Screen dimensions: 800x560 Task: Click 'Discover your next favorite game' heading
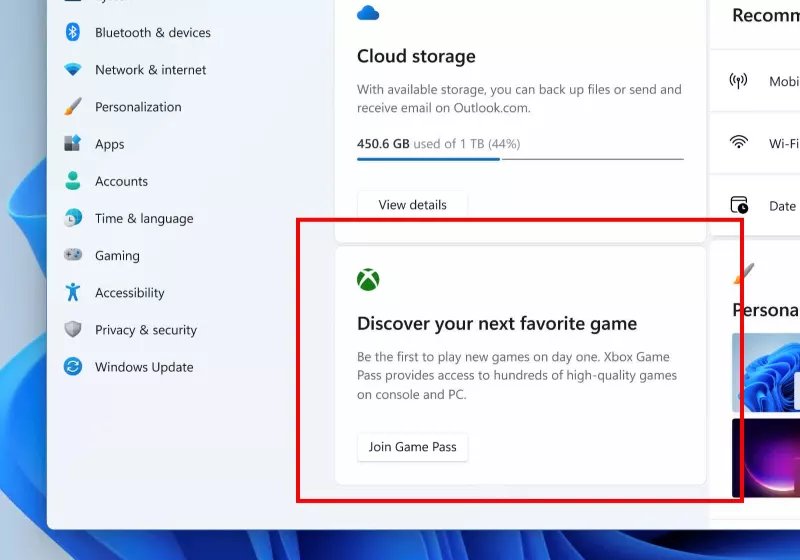(x=497, y=323)
